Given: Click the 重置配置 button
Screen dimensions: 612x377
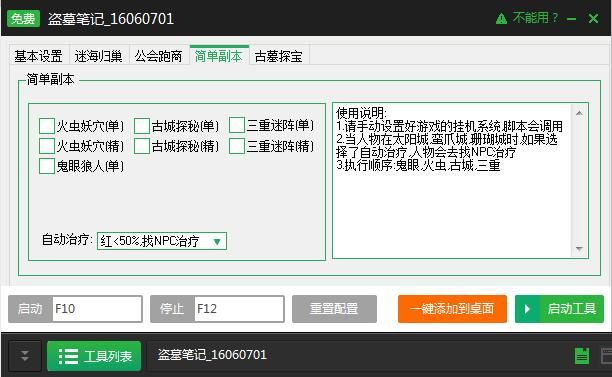Looking at the screenshot, I should tap(334, 309).
